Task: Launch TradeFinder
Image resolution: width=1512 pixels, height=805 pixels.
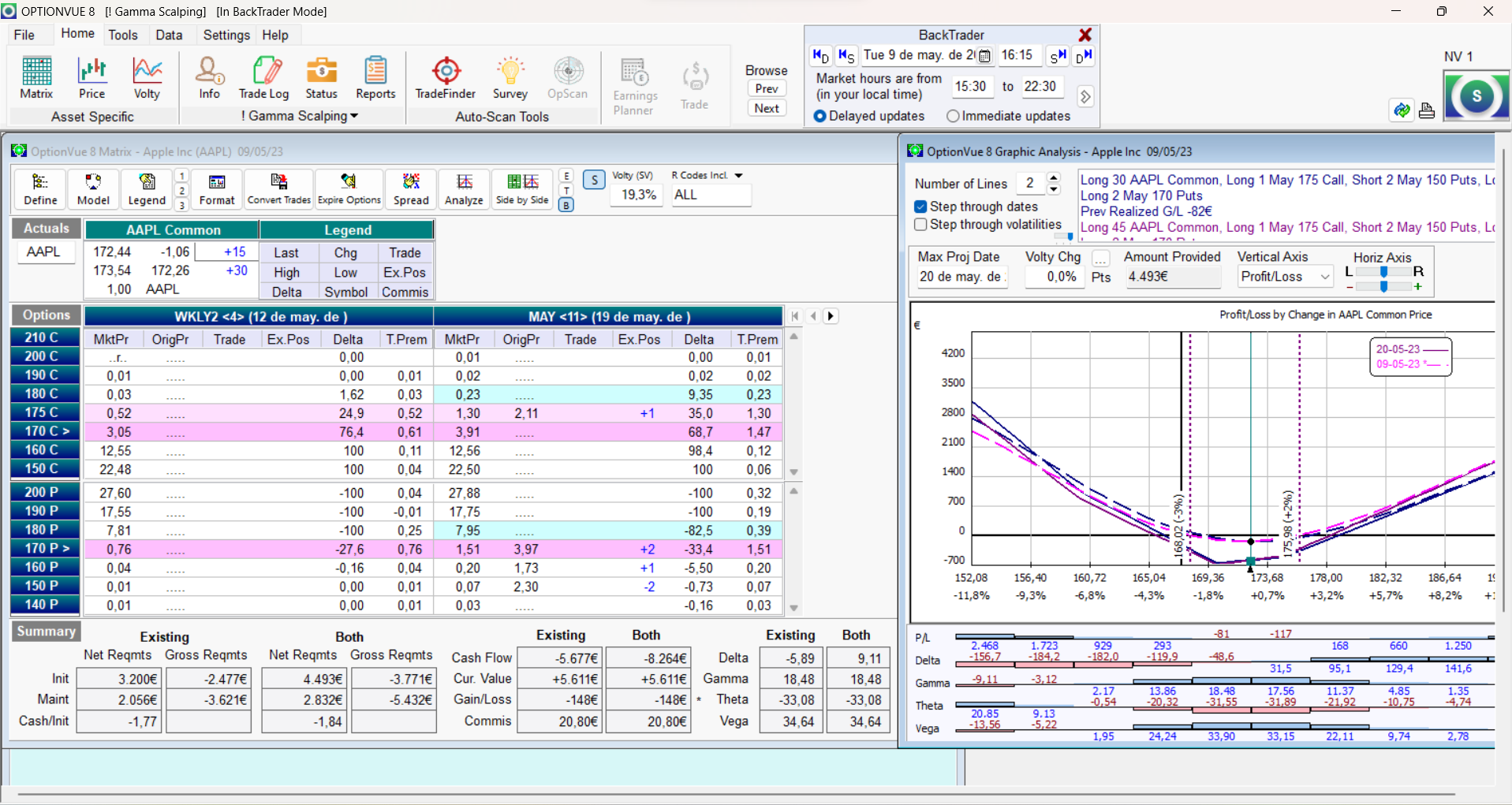Action: pos(446,78)
